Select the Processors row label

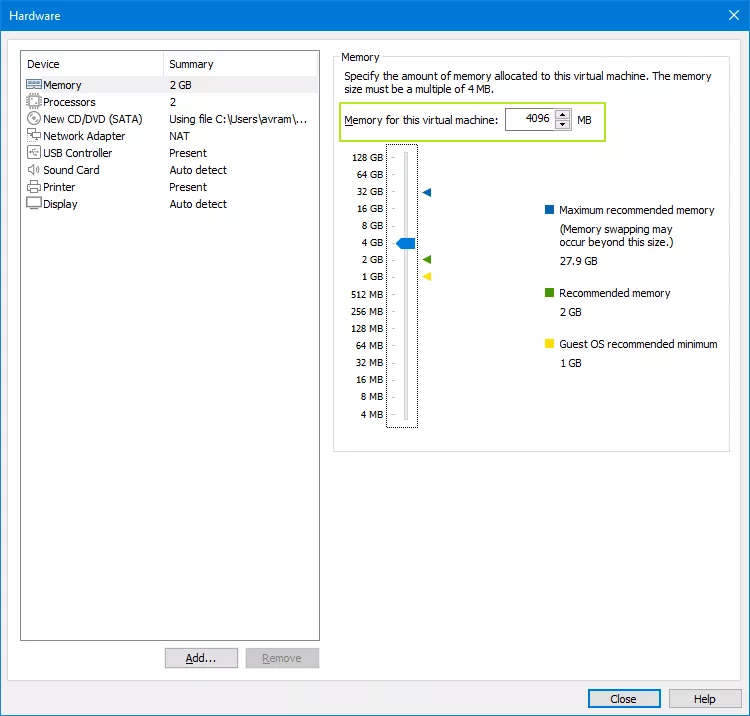[69, 102]
